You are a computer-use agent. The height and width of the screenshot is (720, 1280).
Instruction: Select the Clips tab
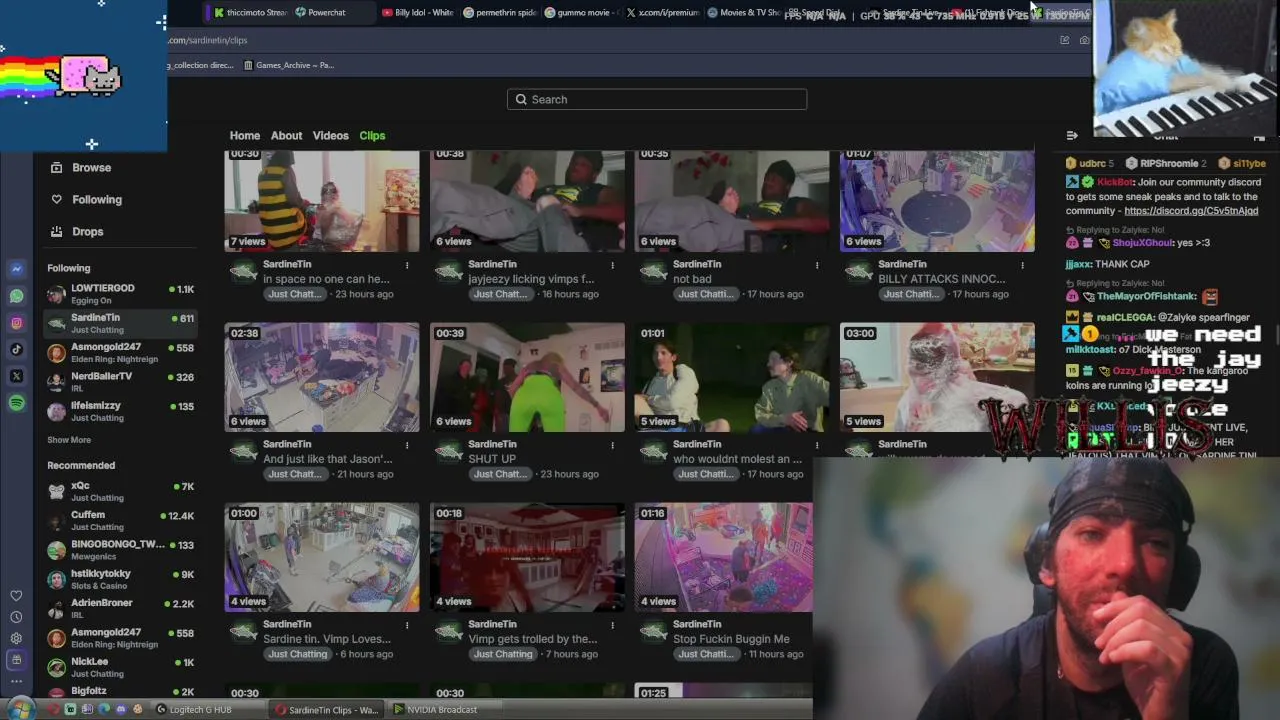tap(372, 136)
